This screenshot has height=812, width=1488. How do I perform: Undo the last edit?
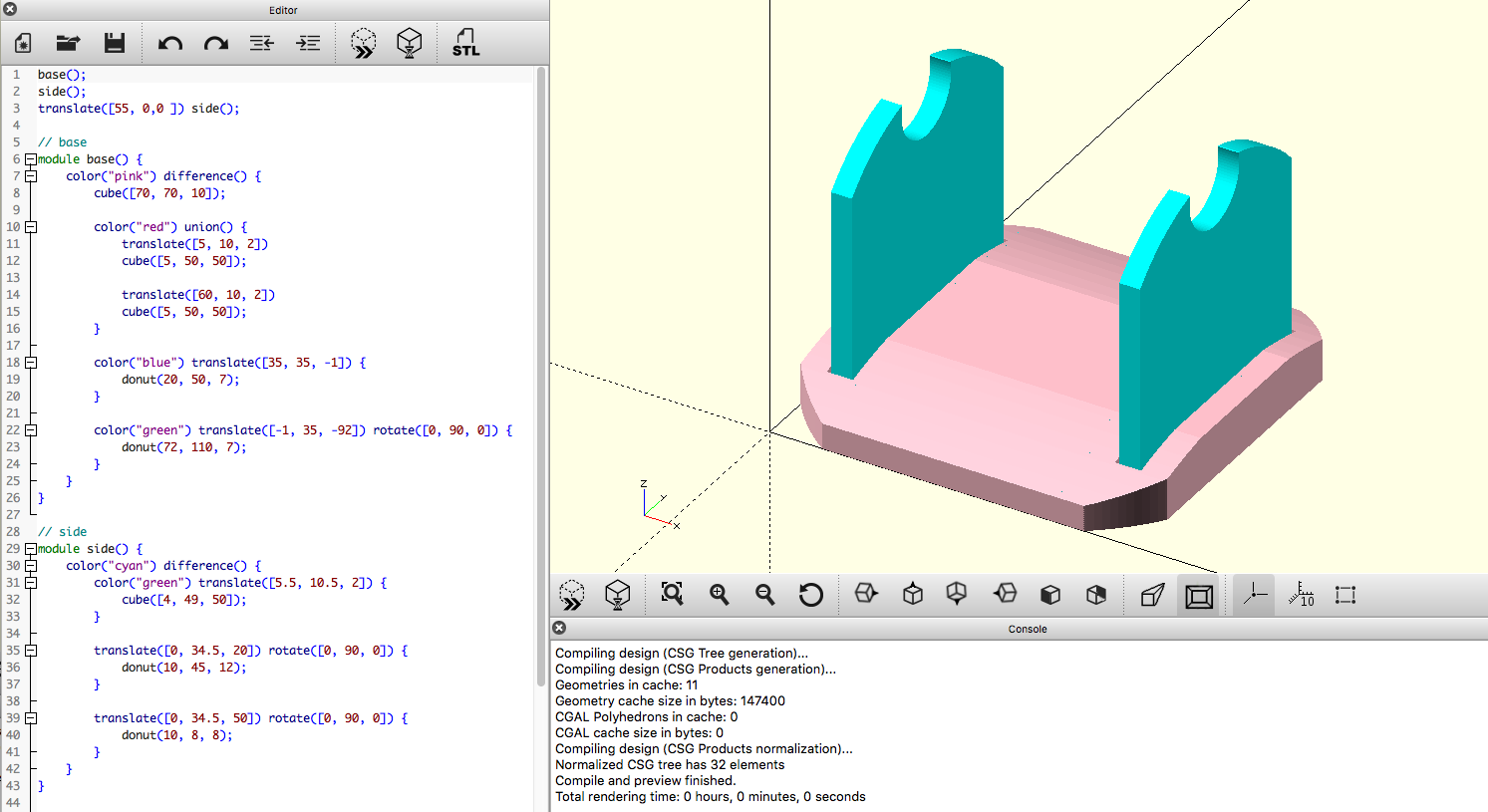170,43
